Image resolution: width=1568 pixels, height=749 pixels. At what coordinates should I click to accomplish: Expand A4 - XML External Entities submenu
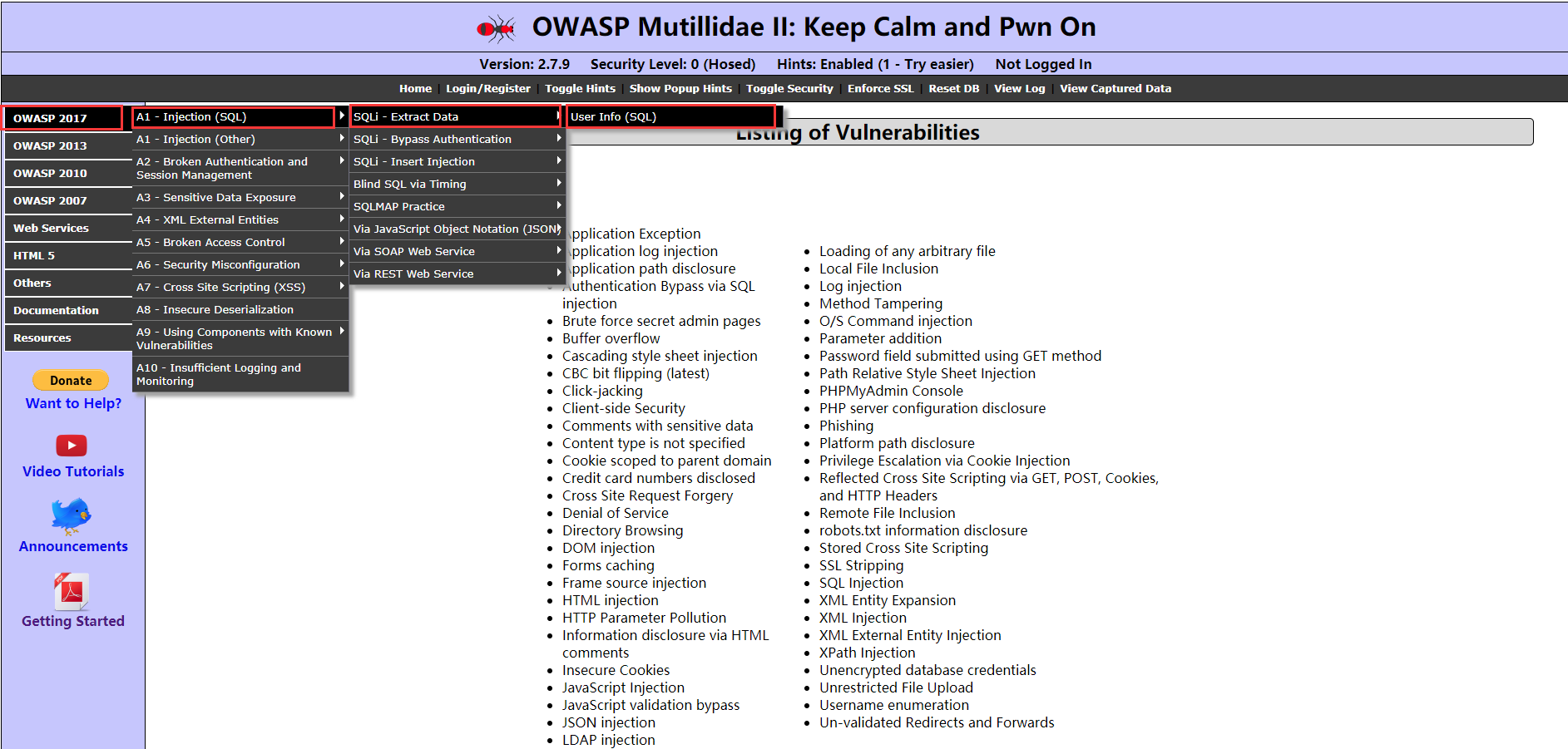[240, 219]
